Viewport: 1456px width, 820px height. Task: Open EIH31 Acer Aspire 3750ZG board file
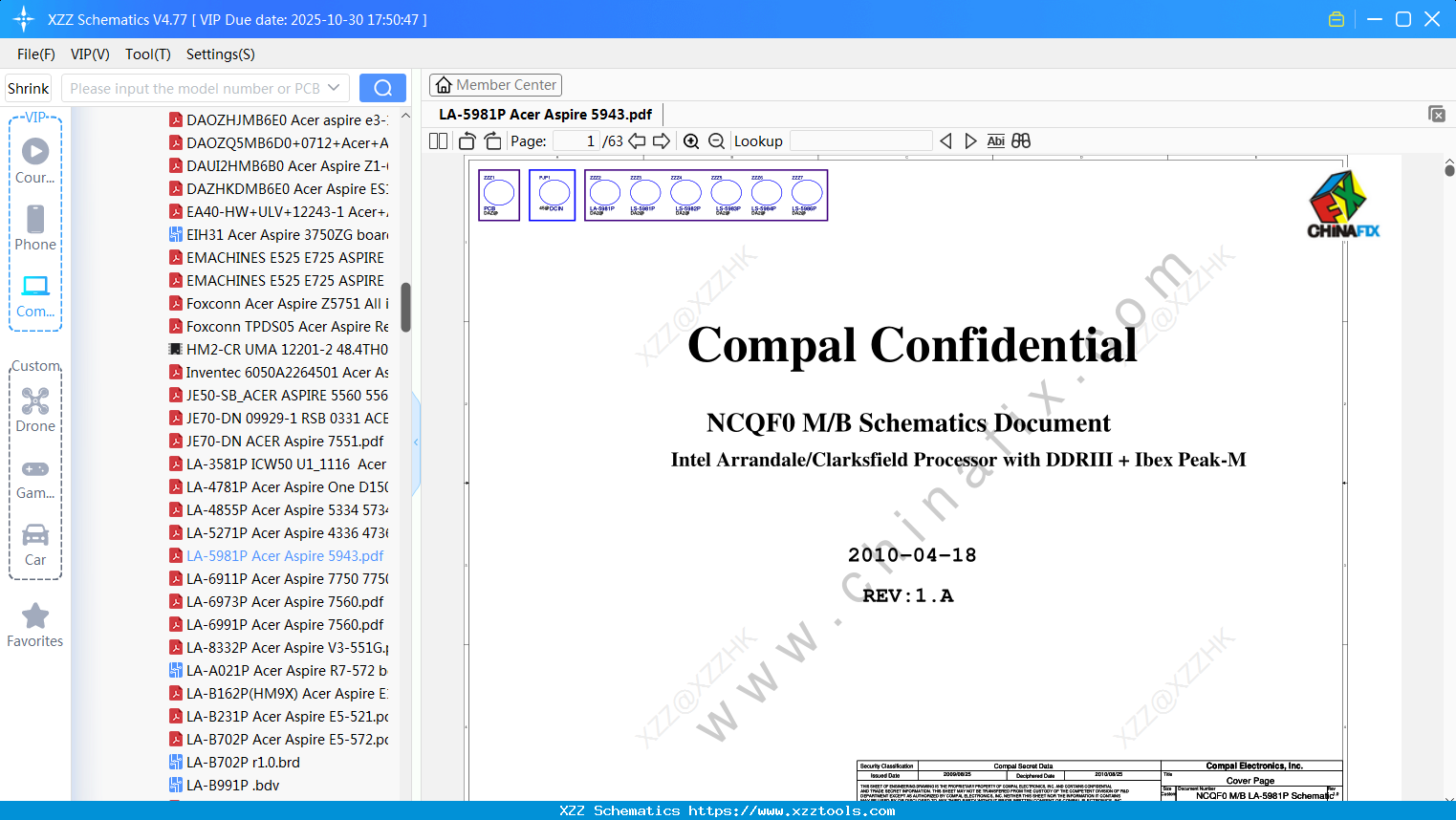[x=278, y=235]
